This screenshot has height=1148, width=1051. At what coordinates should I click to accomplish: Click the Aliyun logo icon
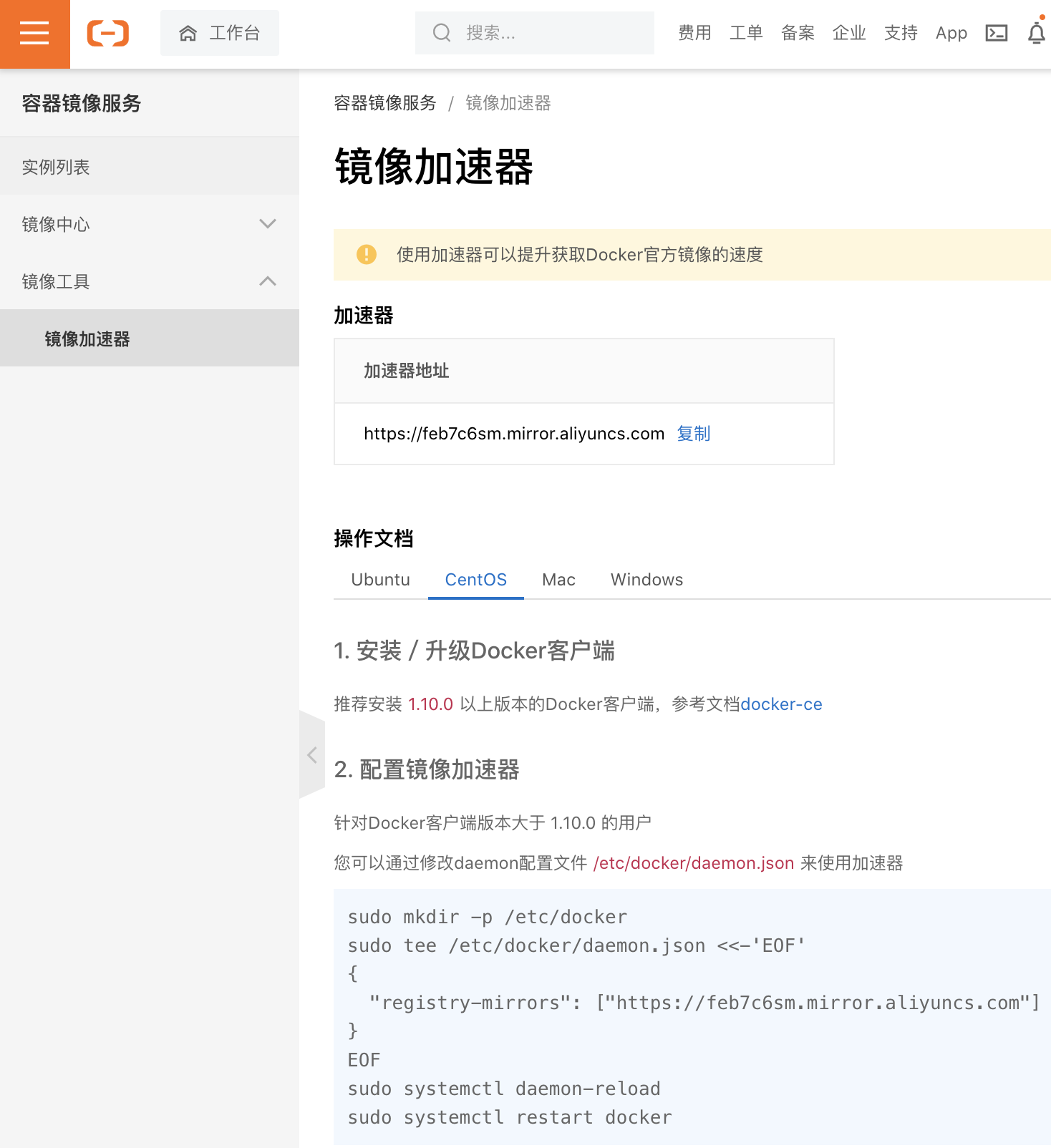108,34
